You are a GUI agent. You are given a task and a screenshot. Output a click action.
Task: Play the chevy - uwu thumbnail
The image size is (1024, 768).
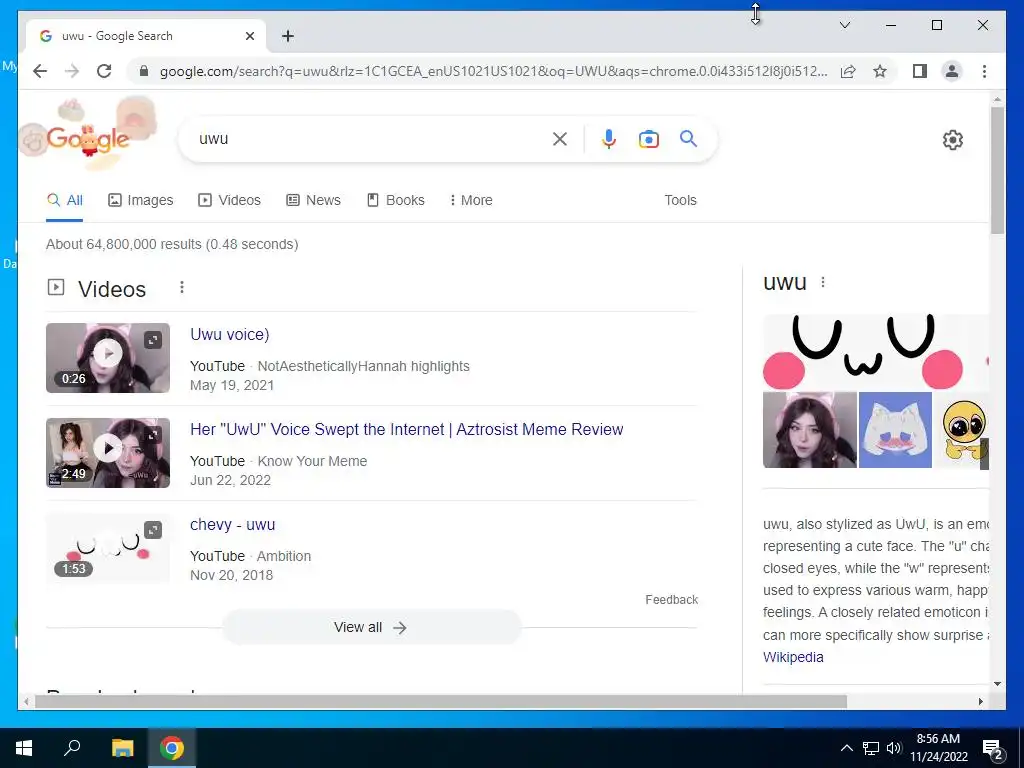coord(108,548)
